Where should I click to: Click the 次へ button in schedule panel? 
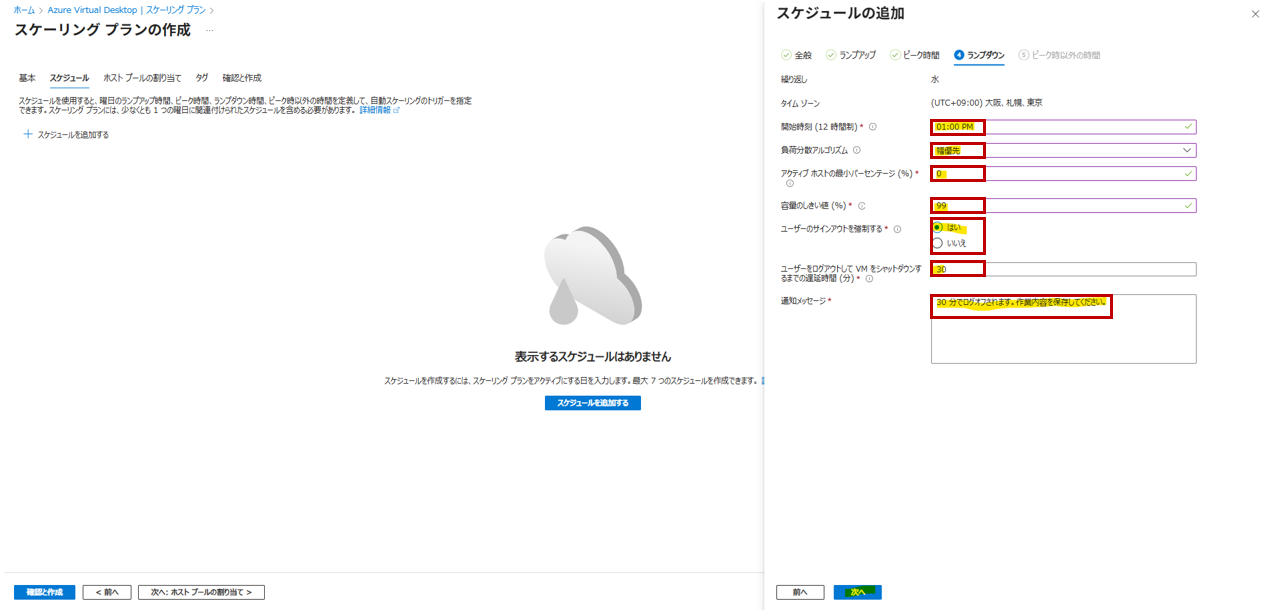pos(857,592)
